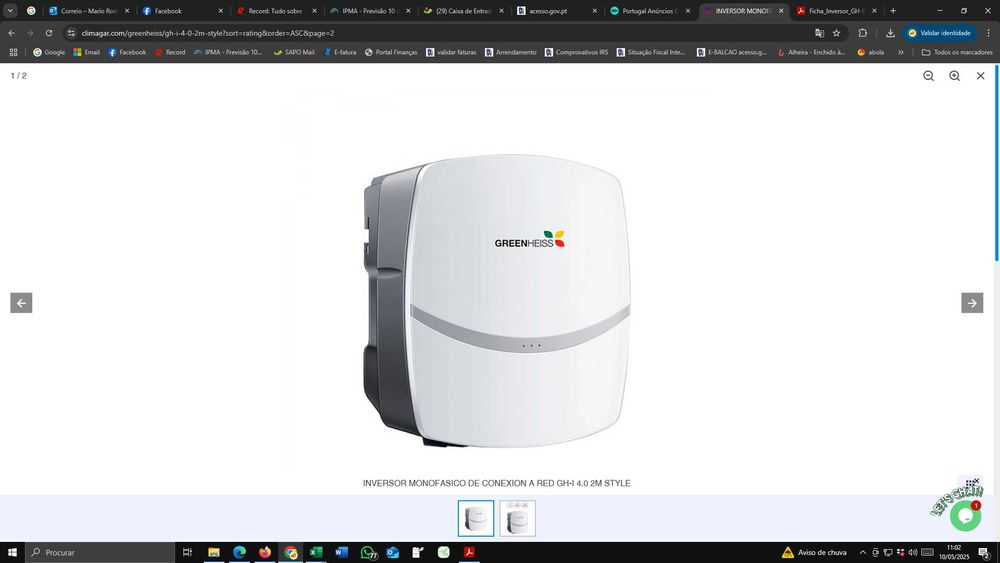Viewport: 1000px width, 563px height.
Task: Open the Windows Start menu
Action: [x=12, y=552]
